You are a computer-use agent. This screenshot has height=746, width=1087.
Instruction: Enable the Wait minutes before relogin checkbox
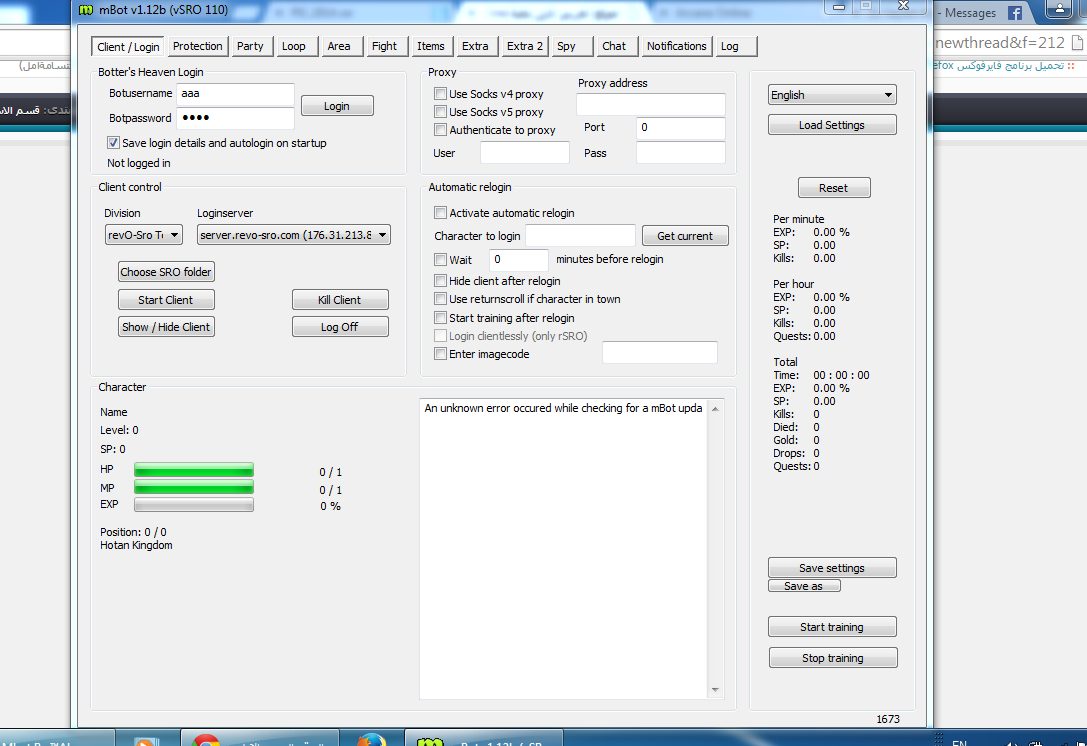coord(440,259)
